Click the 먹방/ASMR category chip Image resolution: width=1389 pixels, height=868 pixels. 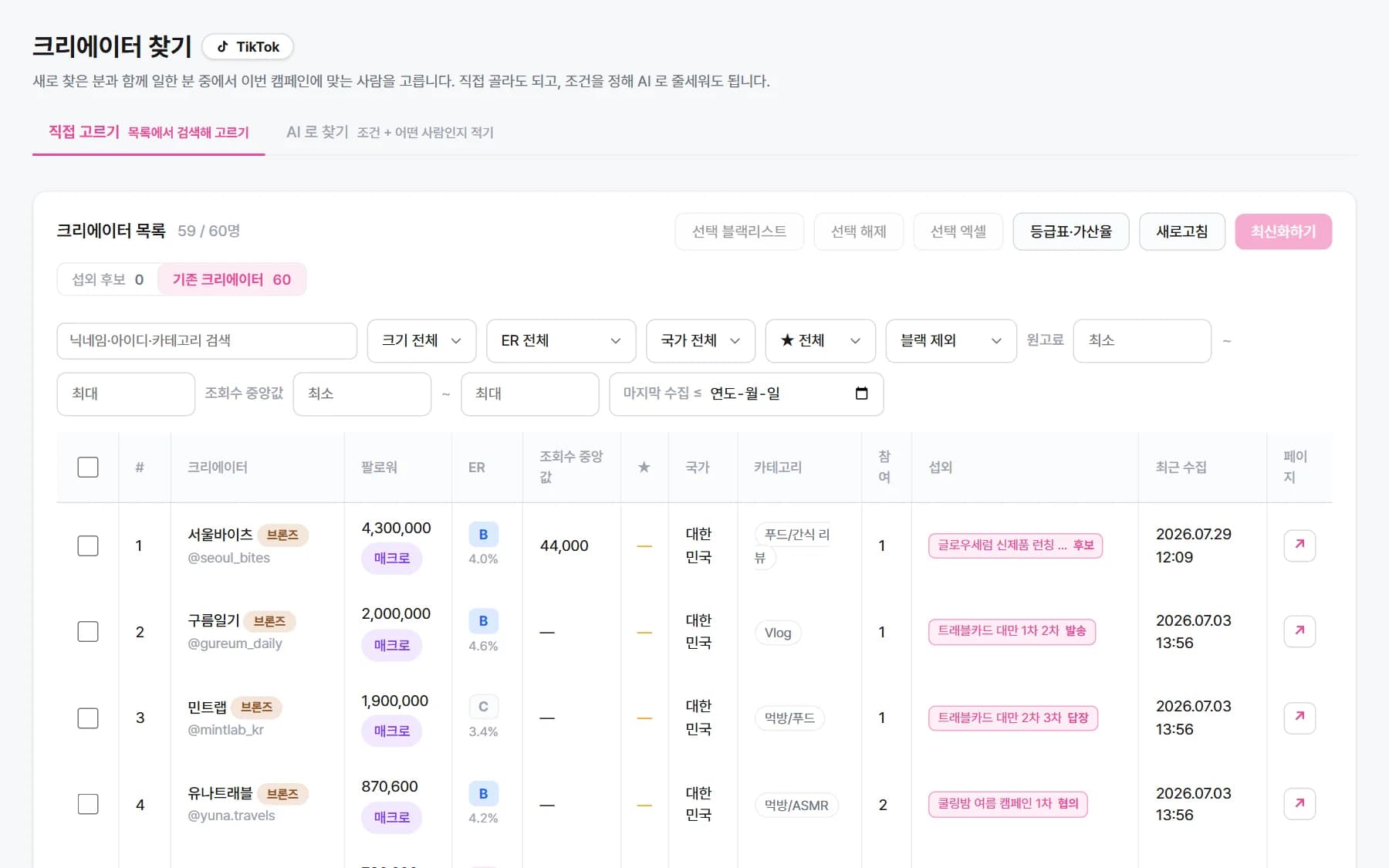[796, 805]
